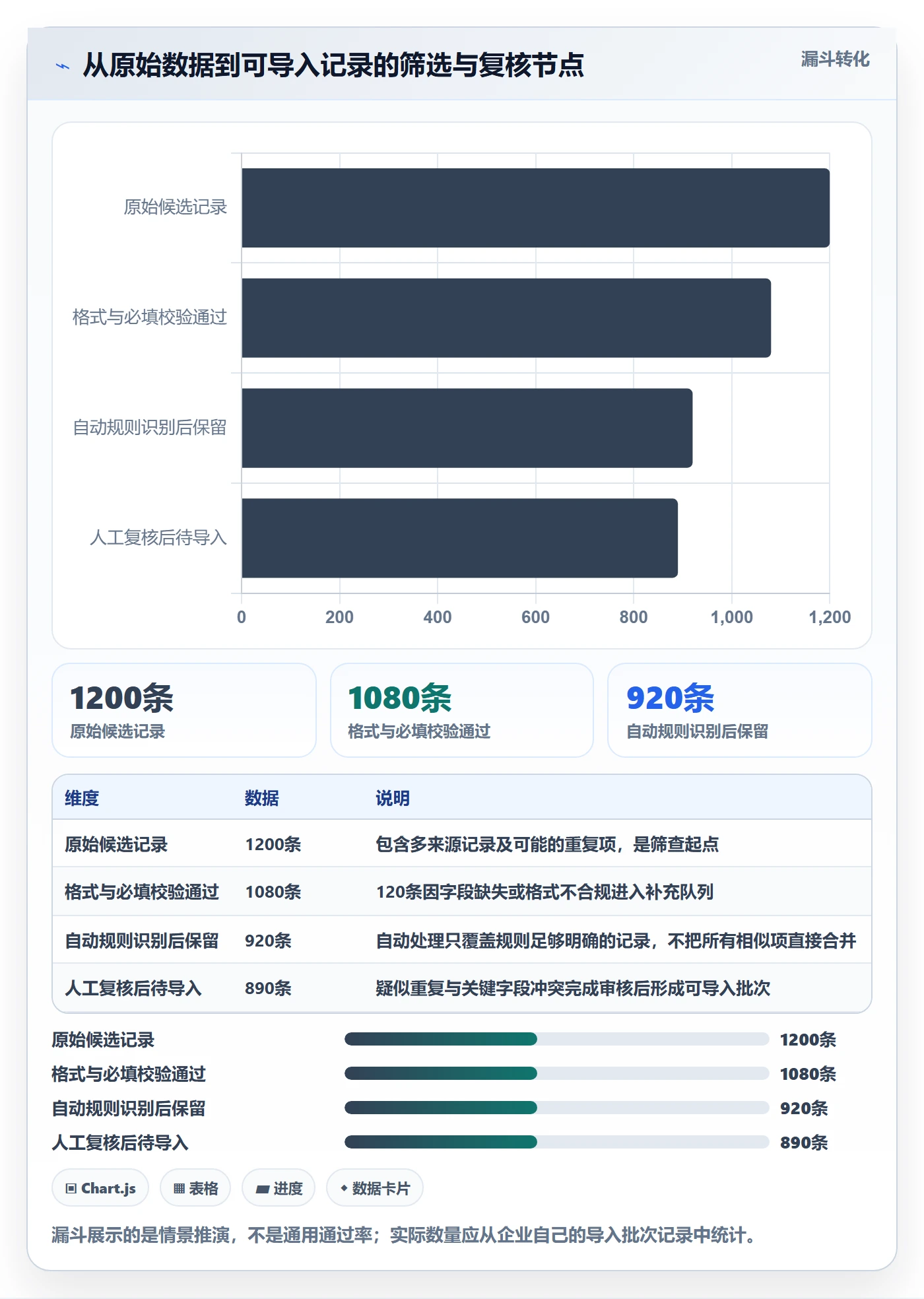Click the 600 tick on the x-axis
924x1299 pixels.
(535, 617)
